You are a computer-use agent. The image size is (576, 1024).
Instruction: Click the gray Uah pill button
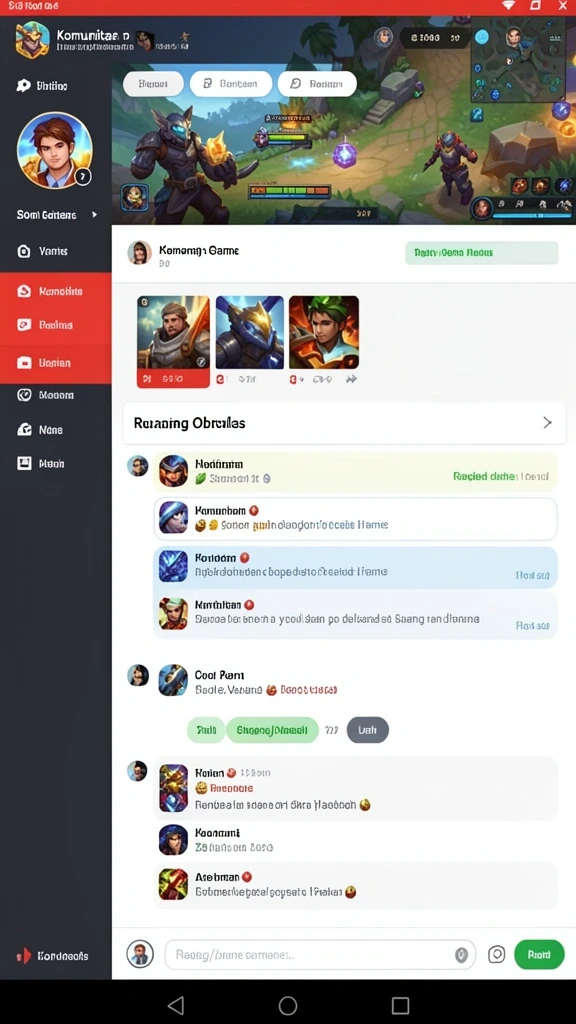point(368,730)
